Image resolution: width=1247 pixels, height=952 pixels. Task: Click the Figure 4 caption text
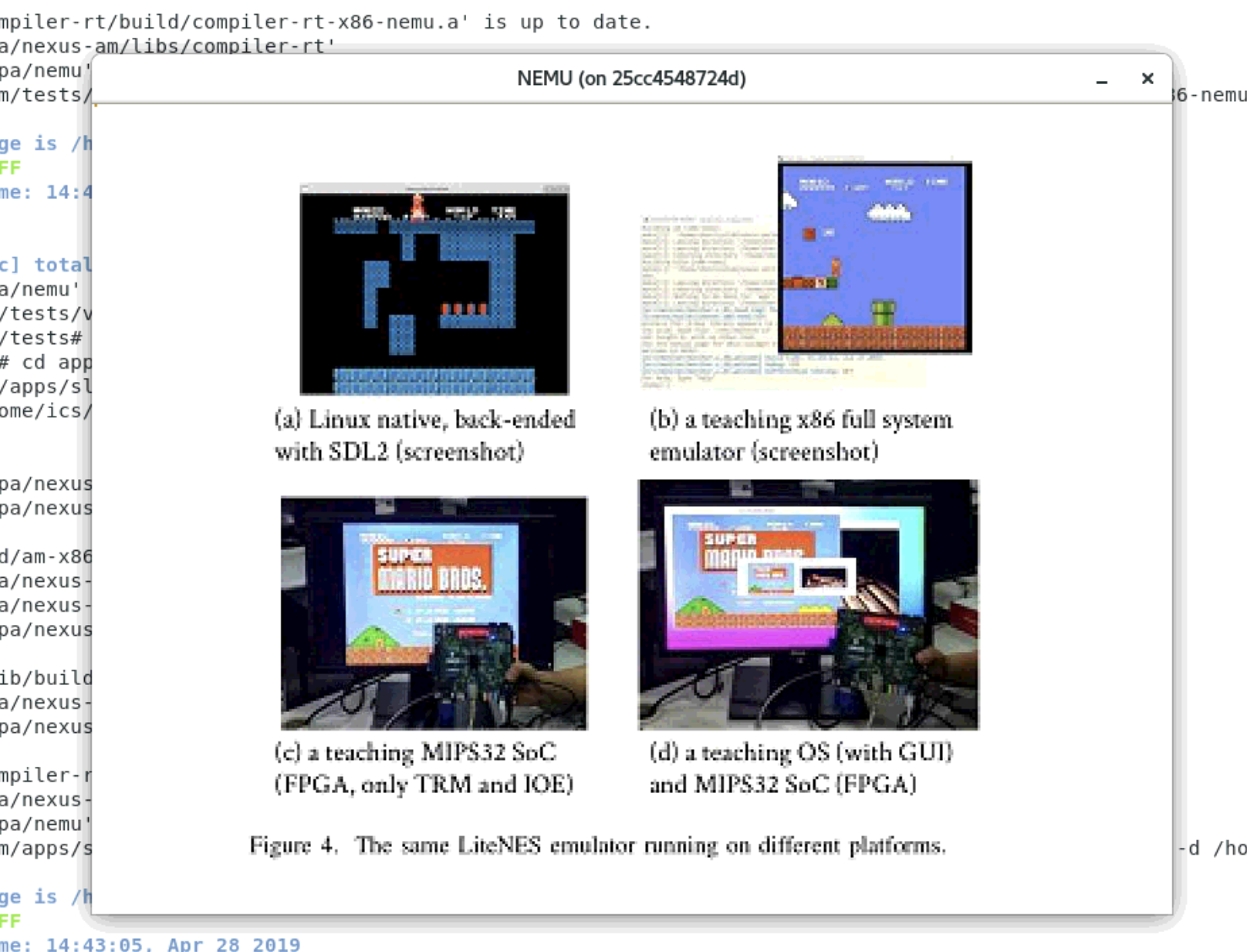pyautogui.click(x=598, y=846)
